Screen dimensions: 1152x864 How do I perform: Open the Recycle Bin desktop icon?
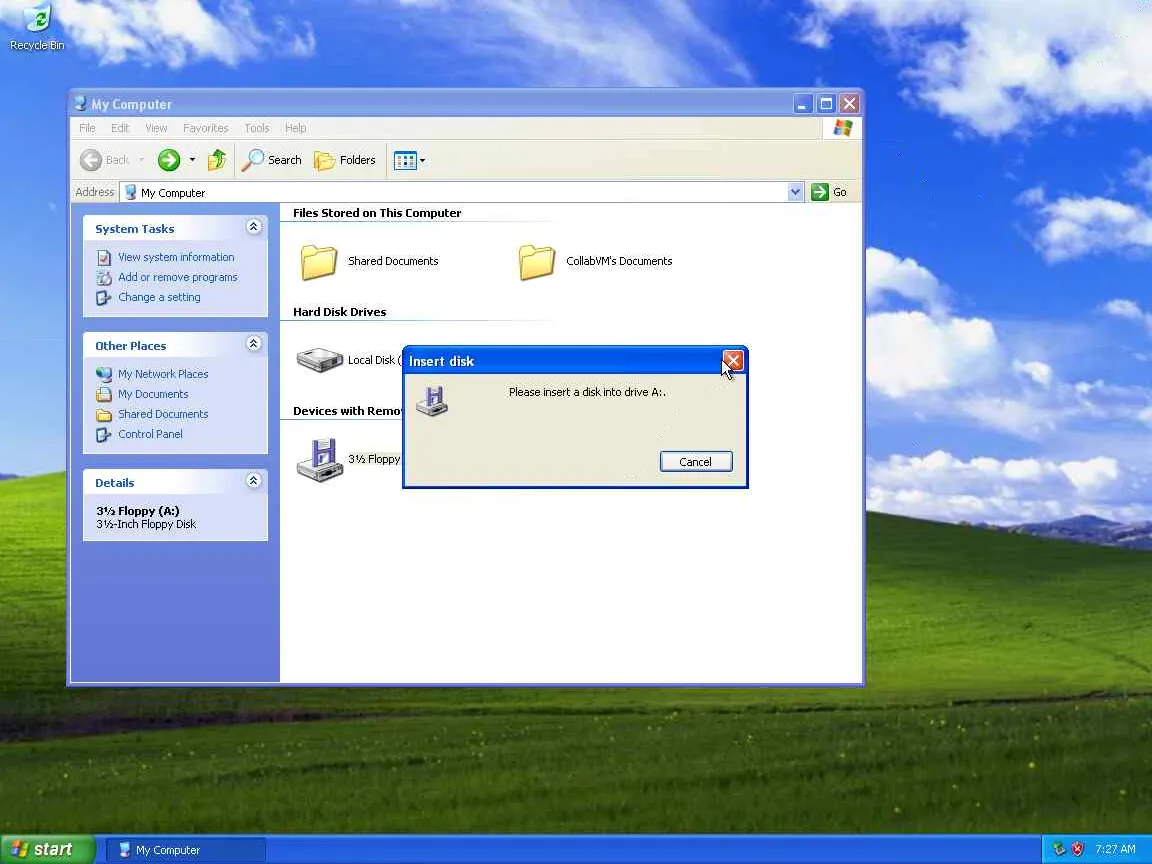pyautogui.click(x=37, y=27)
